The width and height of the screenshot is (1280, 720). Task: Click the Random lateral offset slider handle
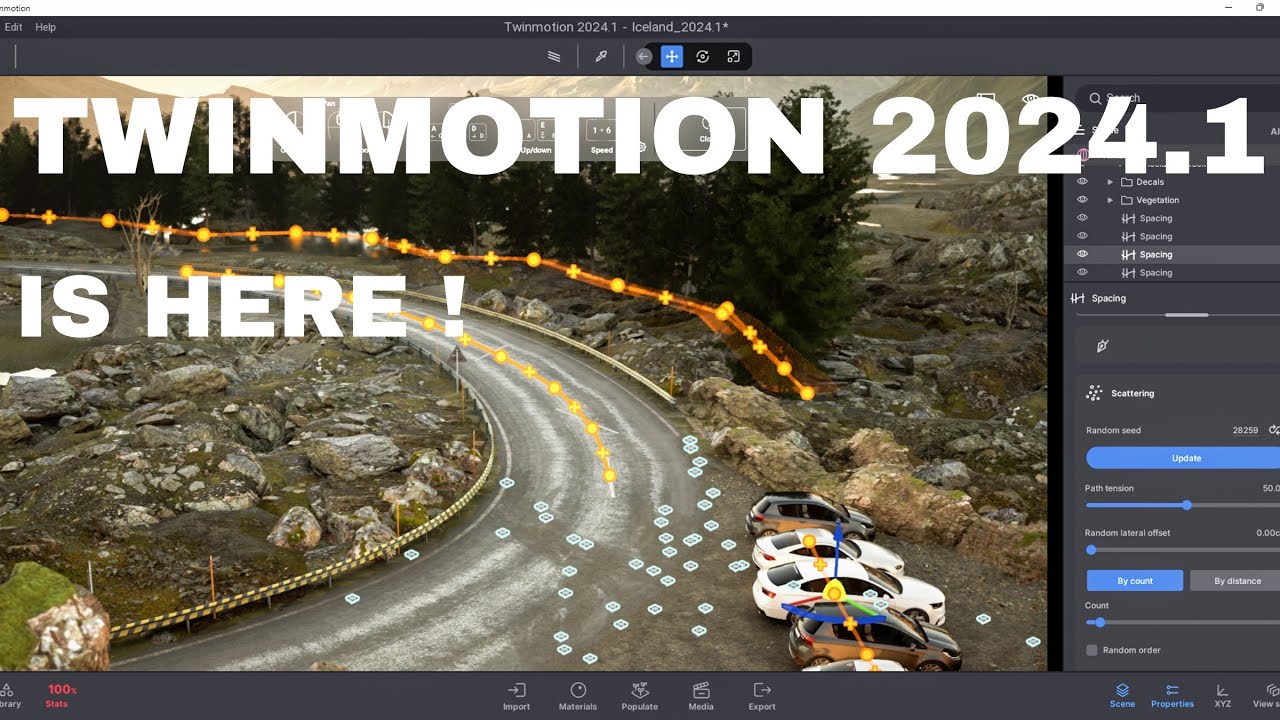pos(1091,550)
